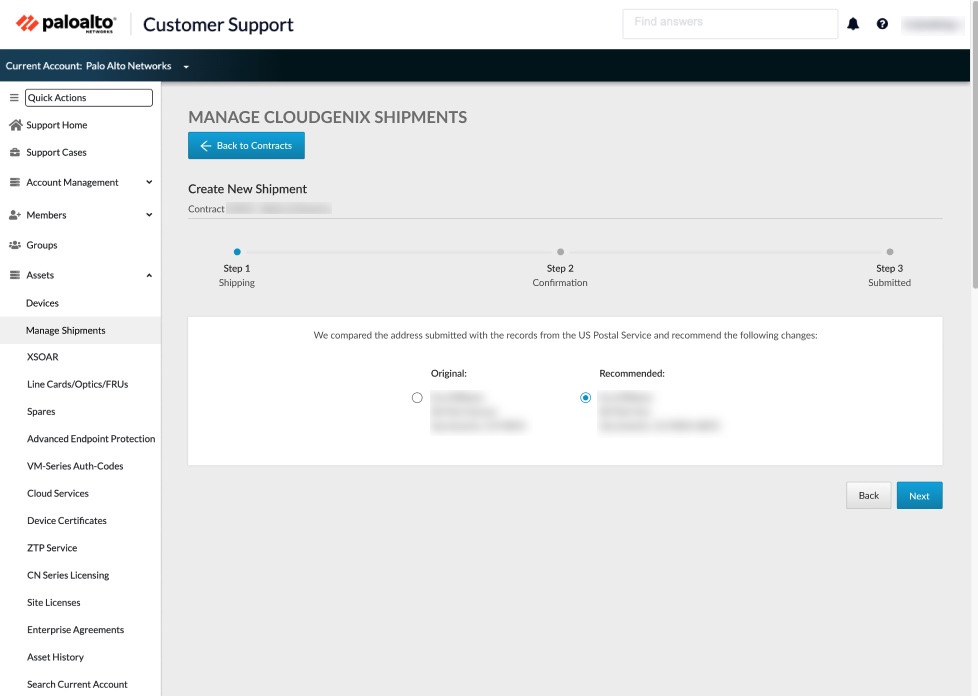This screenshot has width=978, height=696.
Task: Click the Palo Alto Networks logo
Action: point(64,23)
